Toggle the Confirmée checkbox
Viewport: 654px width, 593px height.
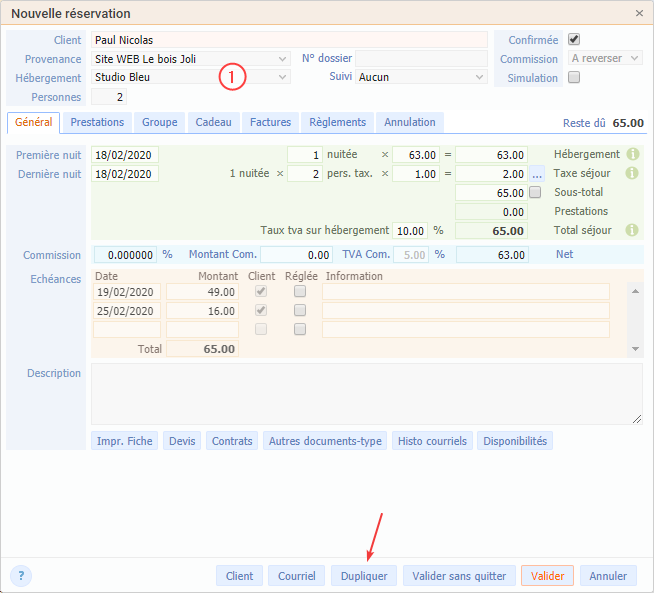pyautogui.click(x=574, y=40)
